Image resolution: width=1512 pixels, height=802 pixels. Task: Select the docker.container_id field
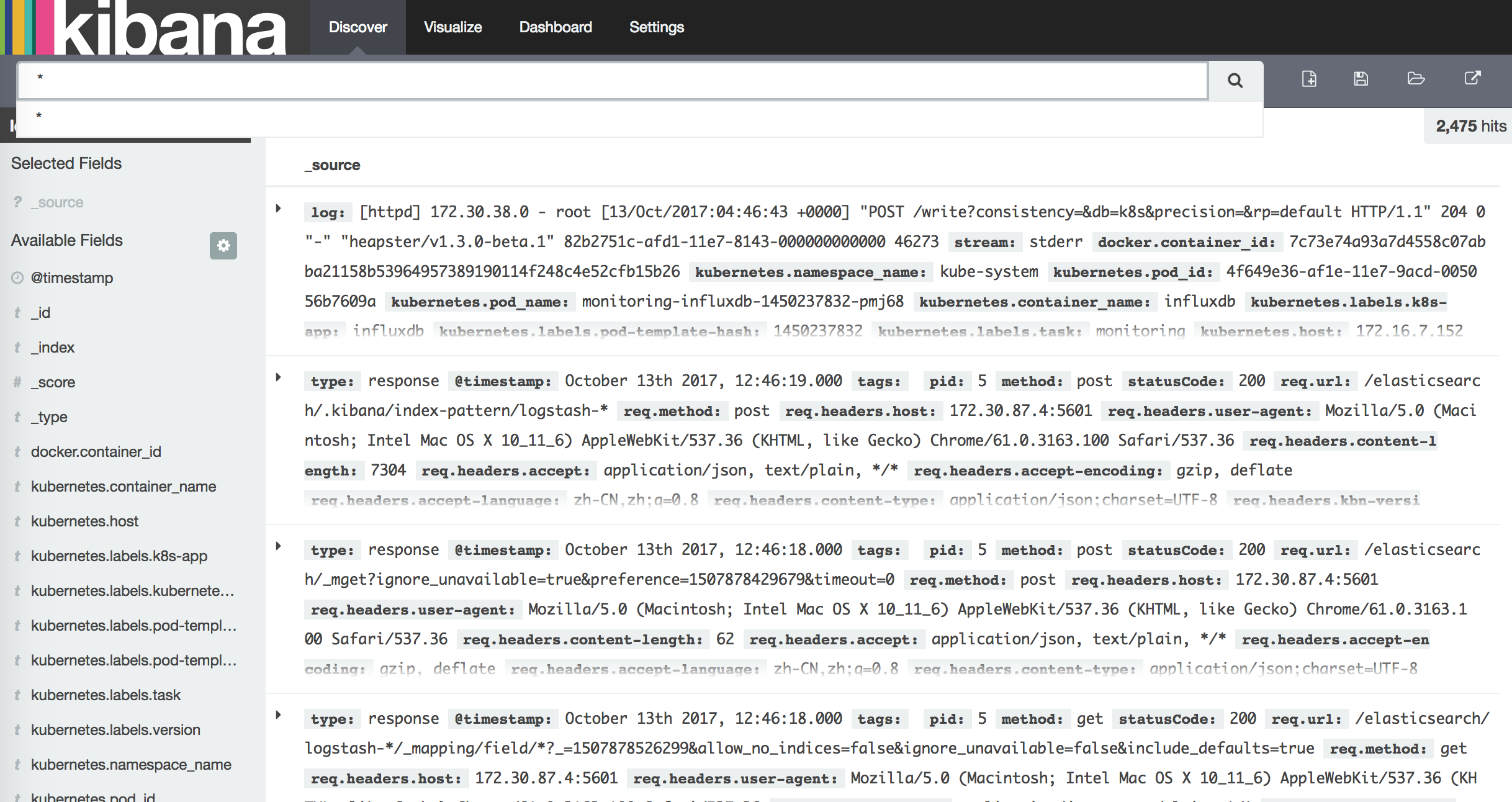[x=96, y=452]
